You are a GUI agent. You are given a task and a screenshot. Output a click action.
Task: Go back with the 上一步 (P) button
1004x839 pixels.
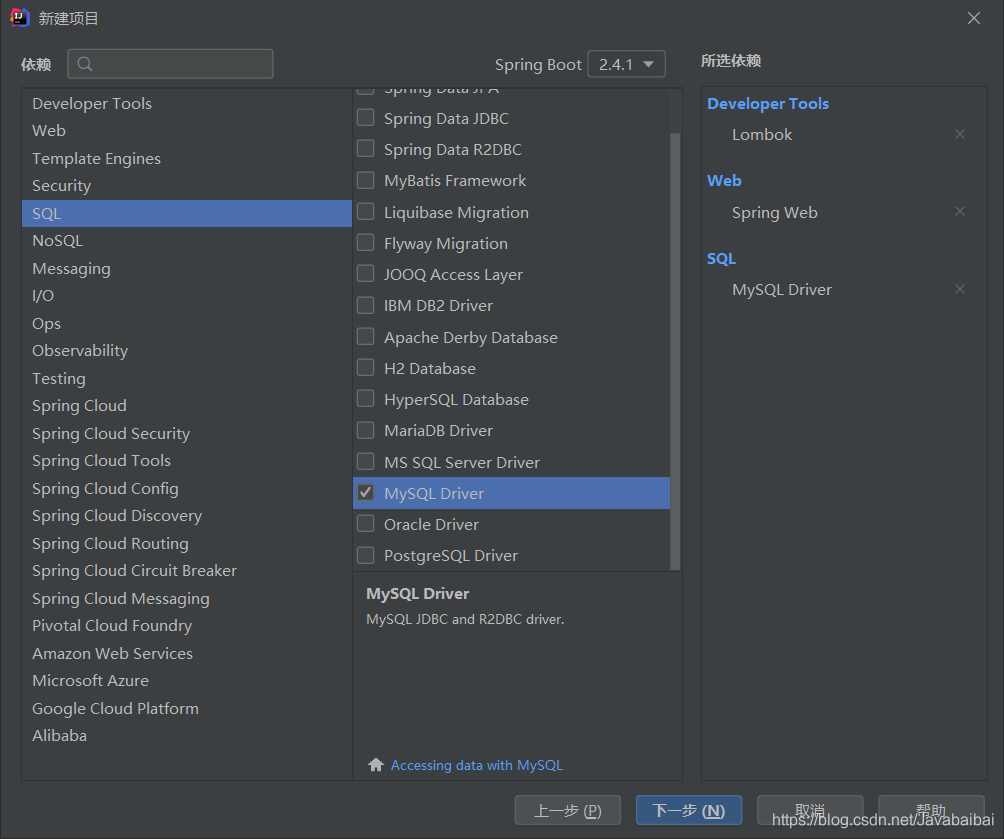click(567, 811)
